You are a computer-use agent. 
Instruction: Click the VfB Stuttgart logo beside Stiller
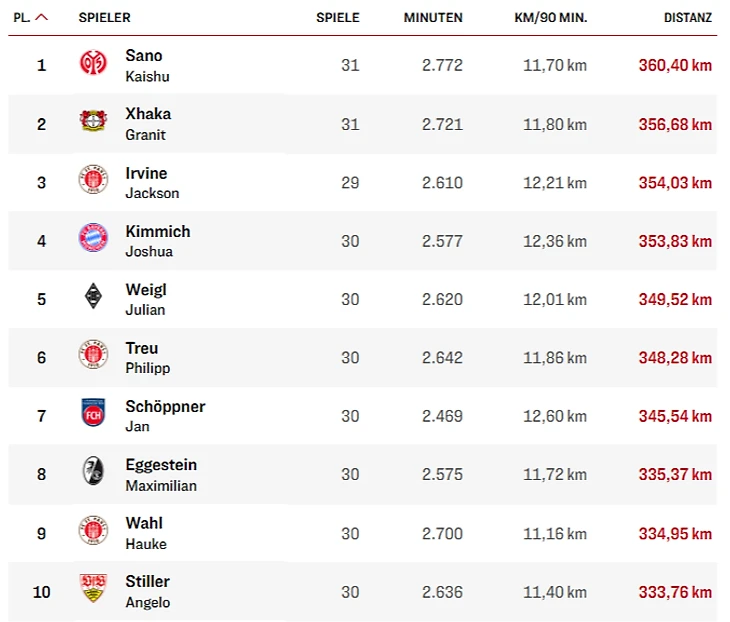click(x=93, y=589)
